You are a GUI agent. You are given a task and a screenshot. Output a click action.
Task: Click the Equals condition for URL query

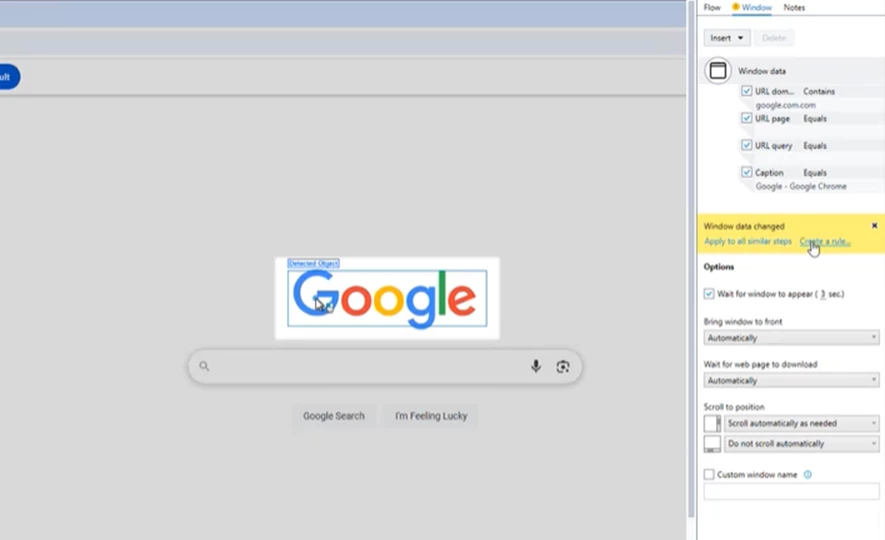coord(815,146)
